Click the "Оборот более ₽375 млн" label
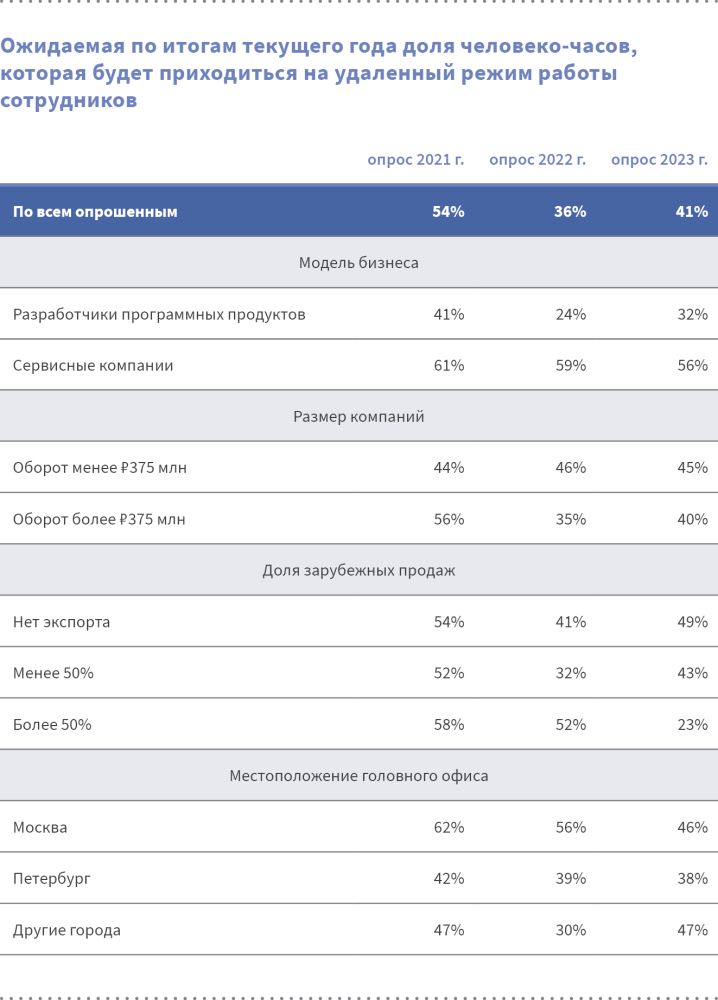Viewport: 718px width, 1000px height. 99,520
